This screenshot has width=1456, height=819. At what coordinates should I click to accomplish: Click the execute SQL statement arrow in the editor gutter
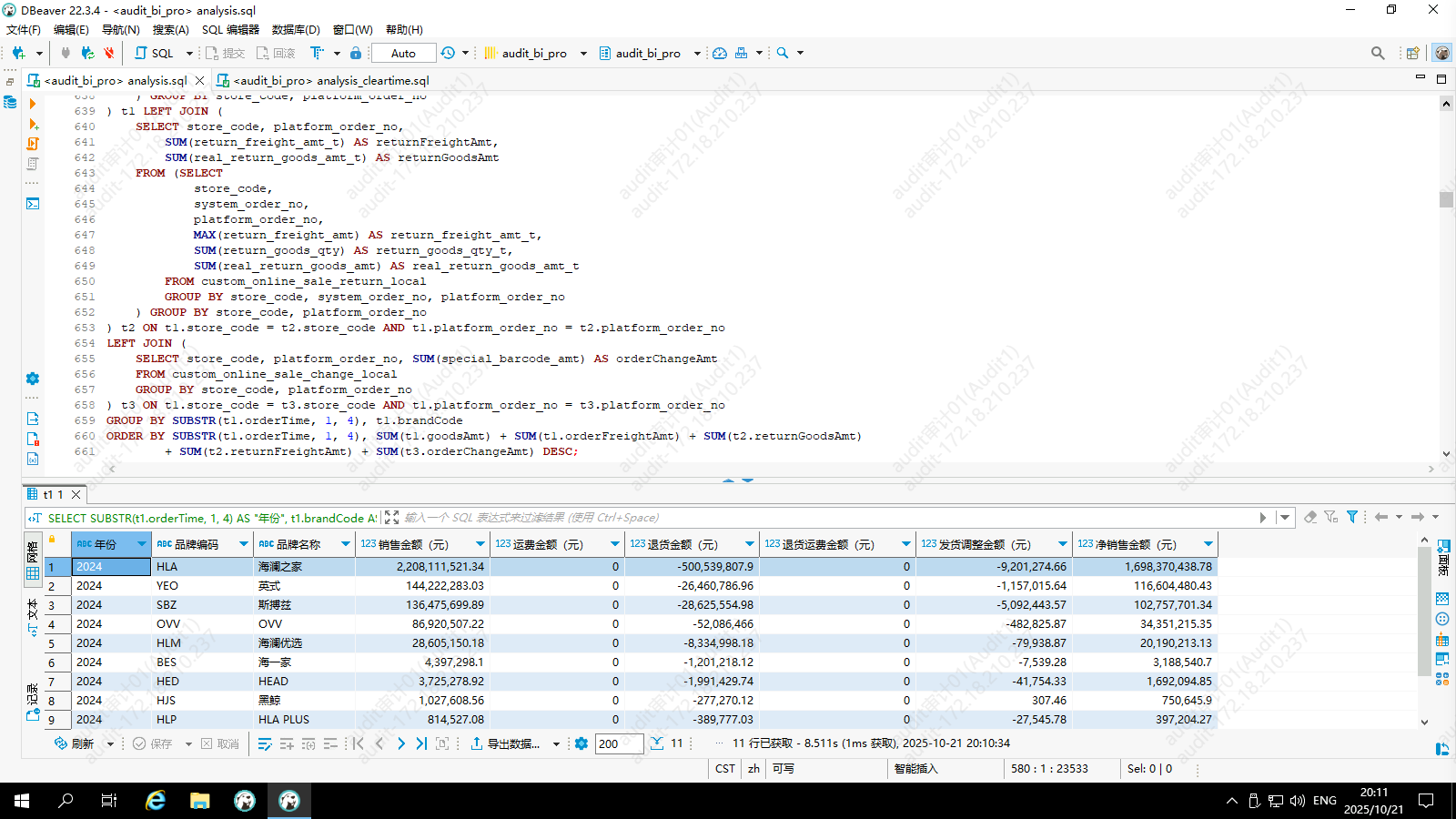click(x=34, y=104)
